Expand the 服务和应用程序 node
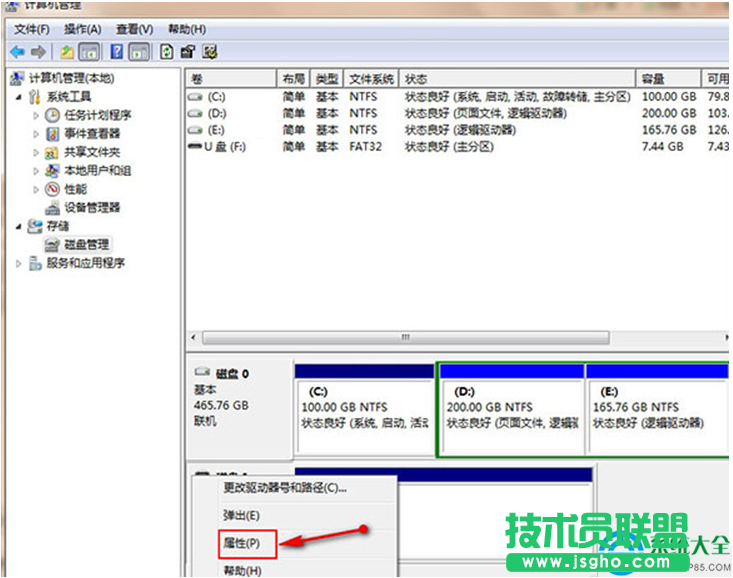Viewport: 733px width, 578px height. coord(19,263)
